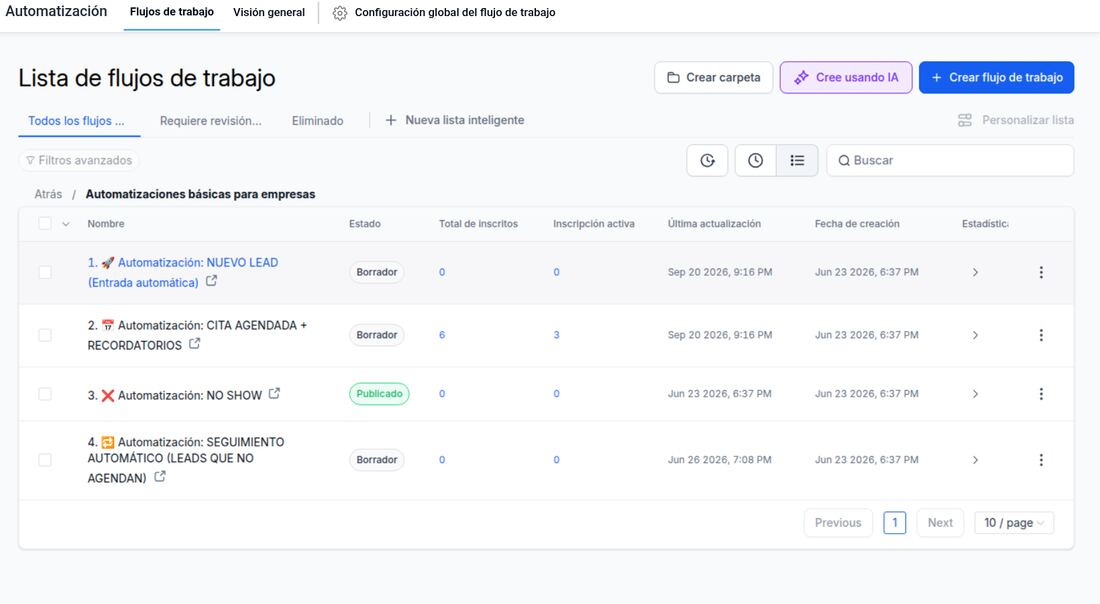The width and height of the screenshot is (1100, 604).
Task: Toggle the select-all checkbox in table header
Action: coord(45,223)
